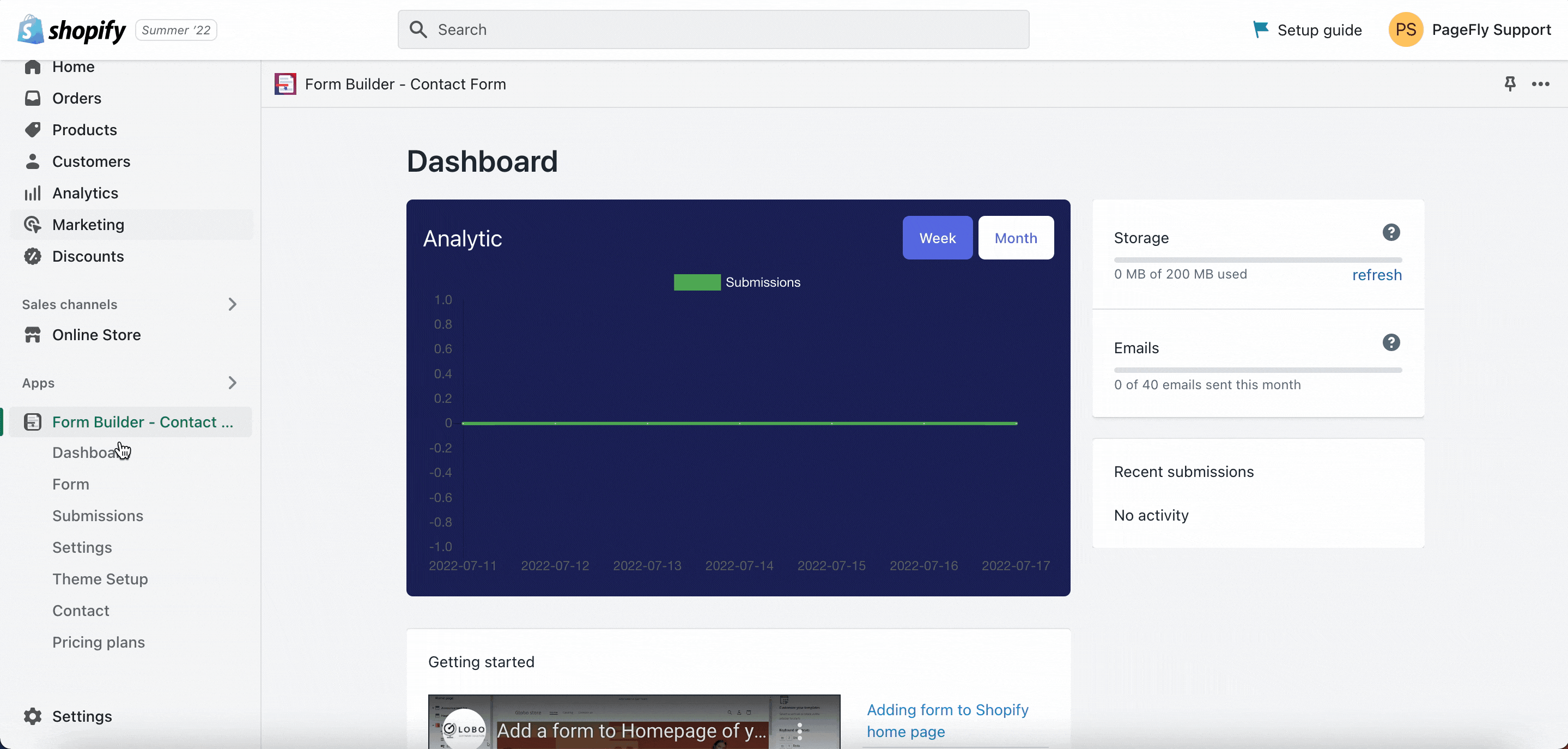This screenshot has width=1568, height=749.
Task: Select Form Builder - Contact app entry
Action: (x=131, y=422)
